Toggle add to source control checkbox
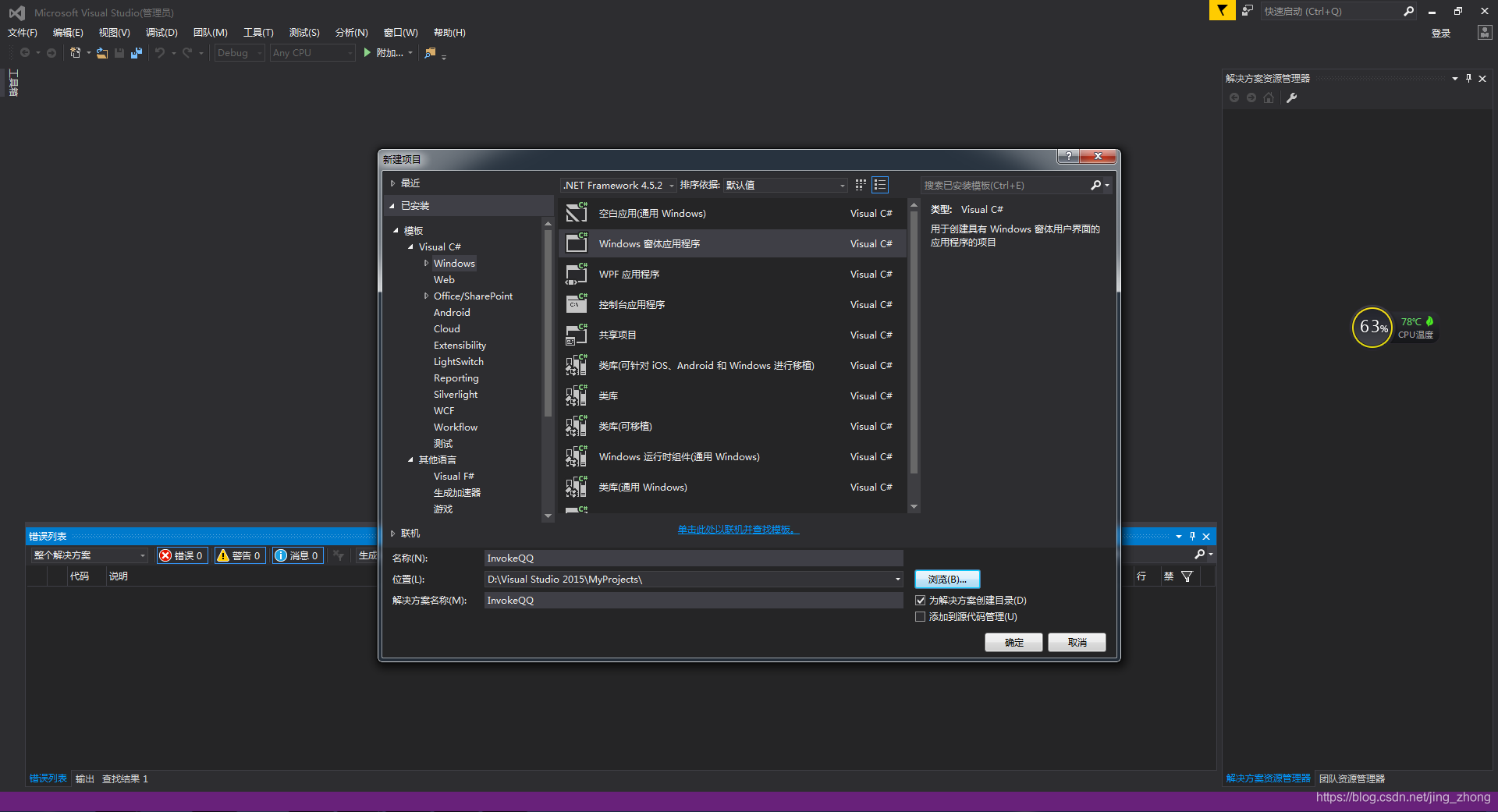The width and height of the screenshot is (1498, 812). [920, 617]
